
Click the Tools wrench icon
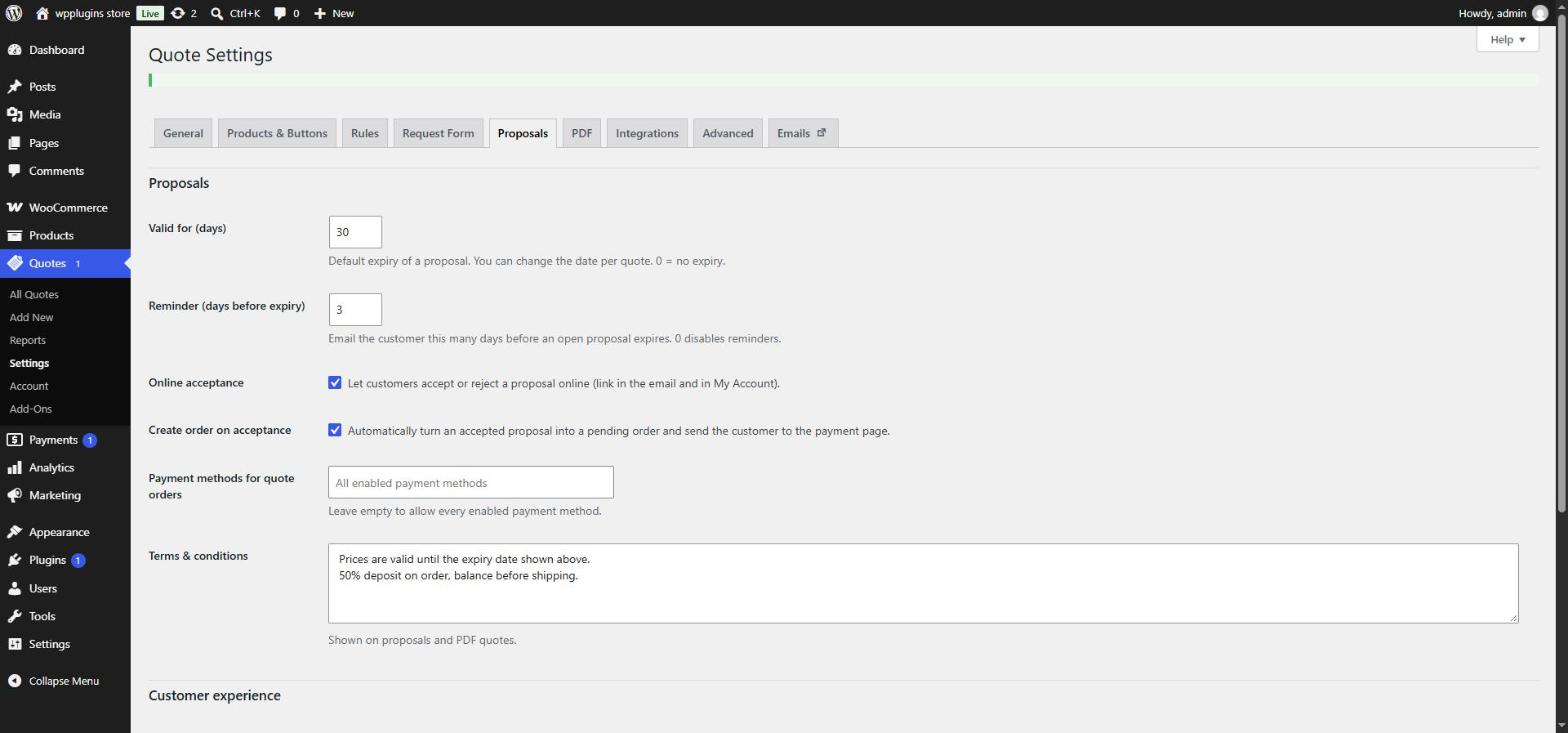coord(14,616)
